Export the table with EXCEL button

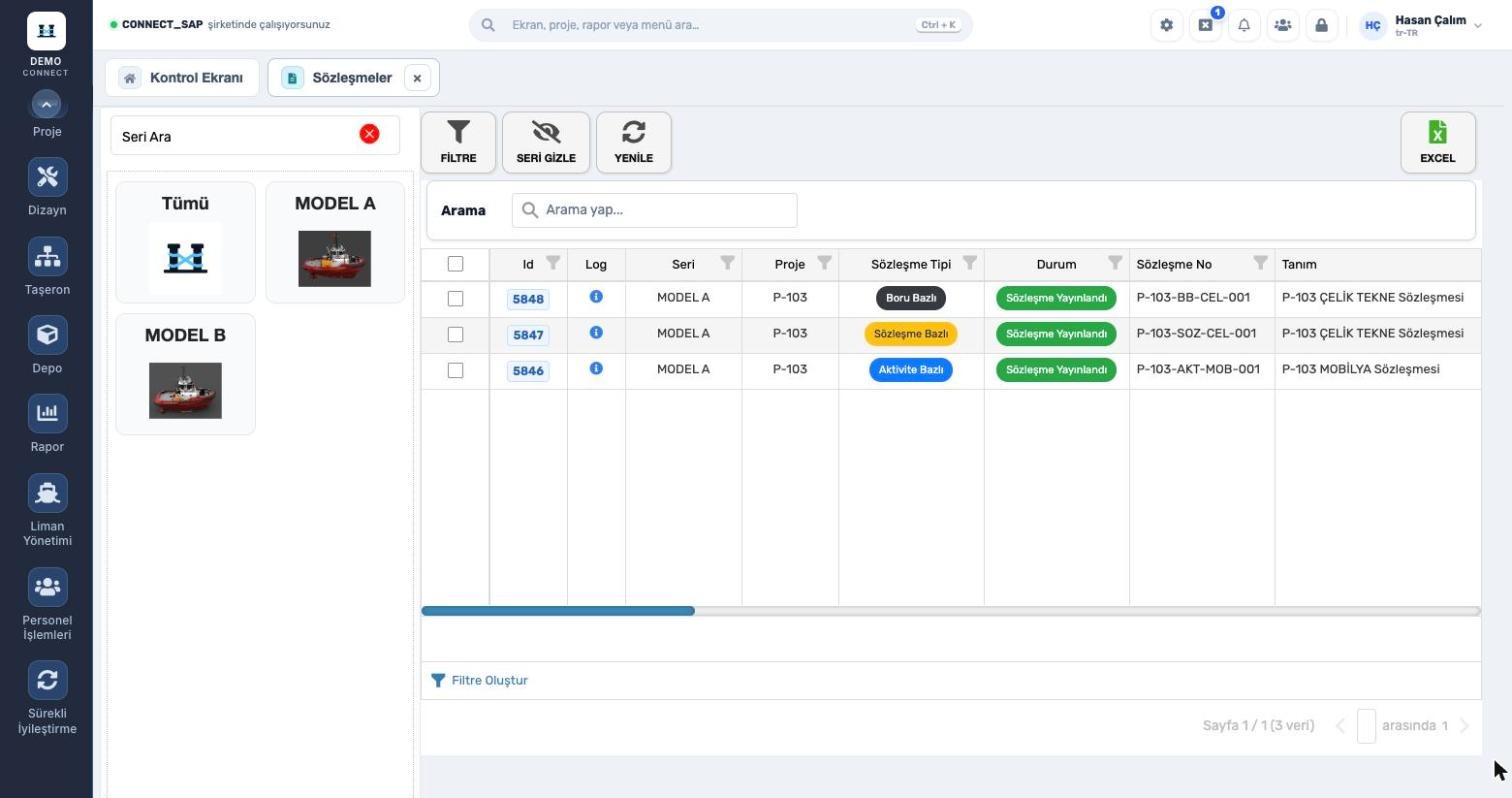(1438, 142)
